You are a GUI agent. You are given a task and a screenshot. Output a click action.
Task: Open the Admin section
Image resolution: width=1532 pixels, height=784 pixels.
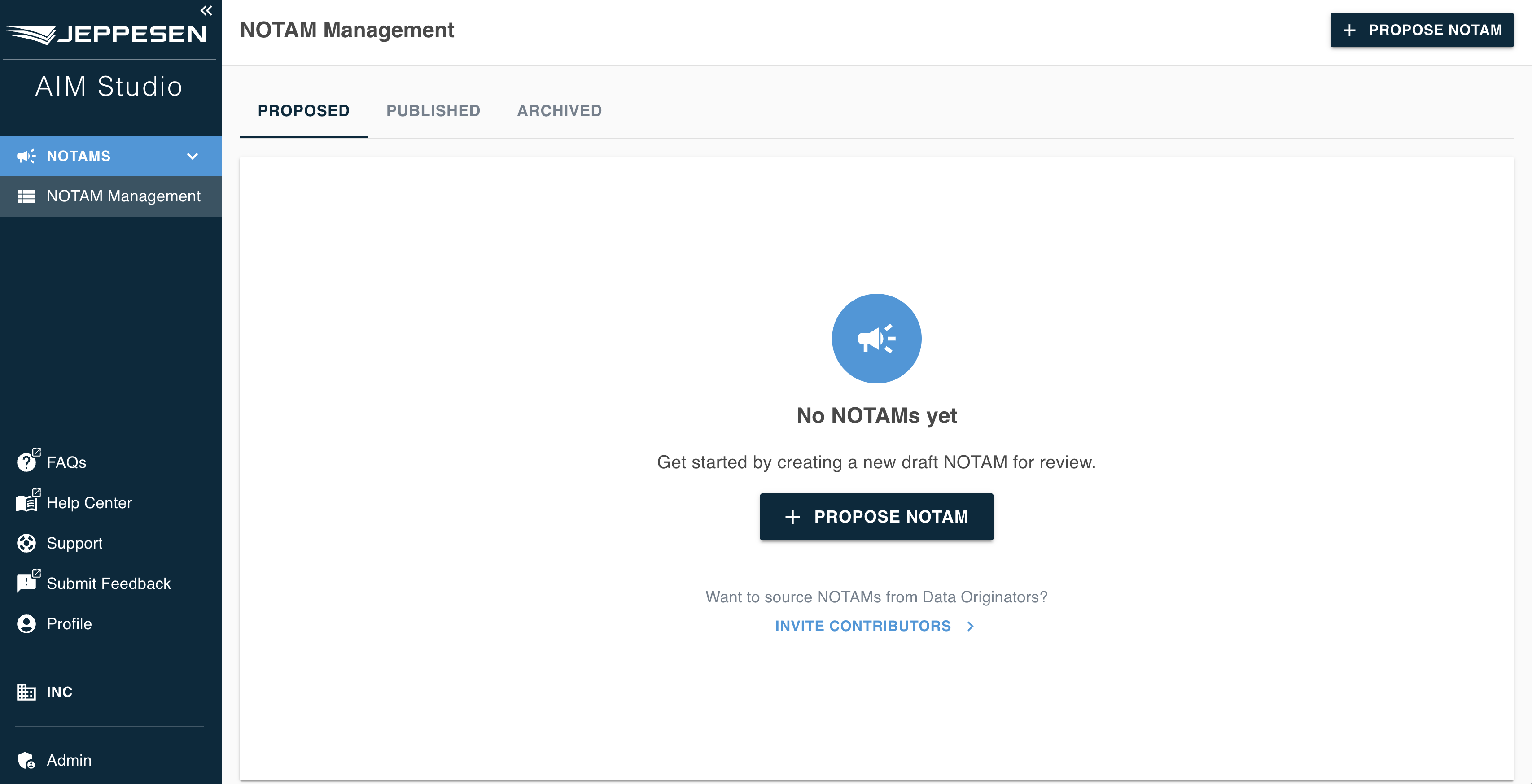(69, 760)
